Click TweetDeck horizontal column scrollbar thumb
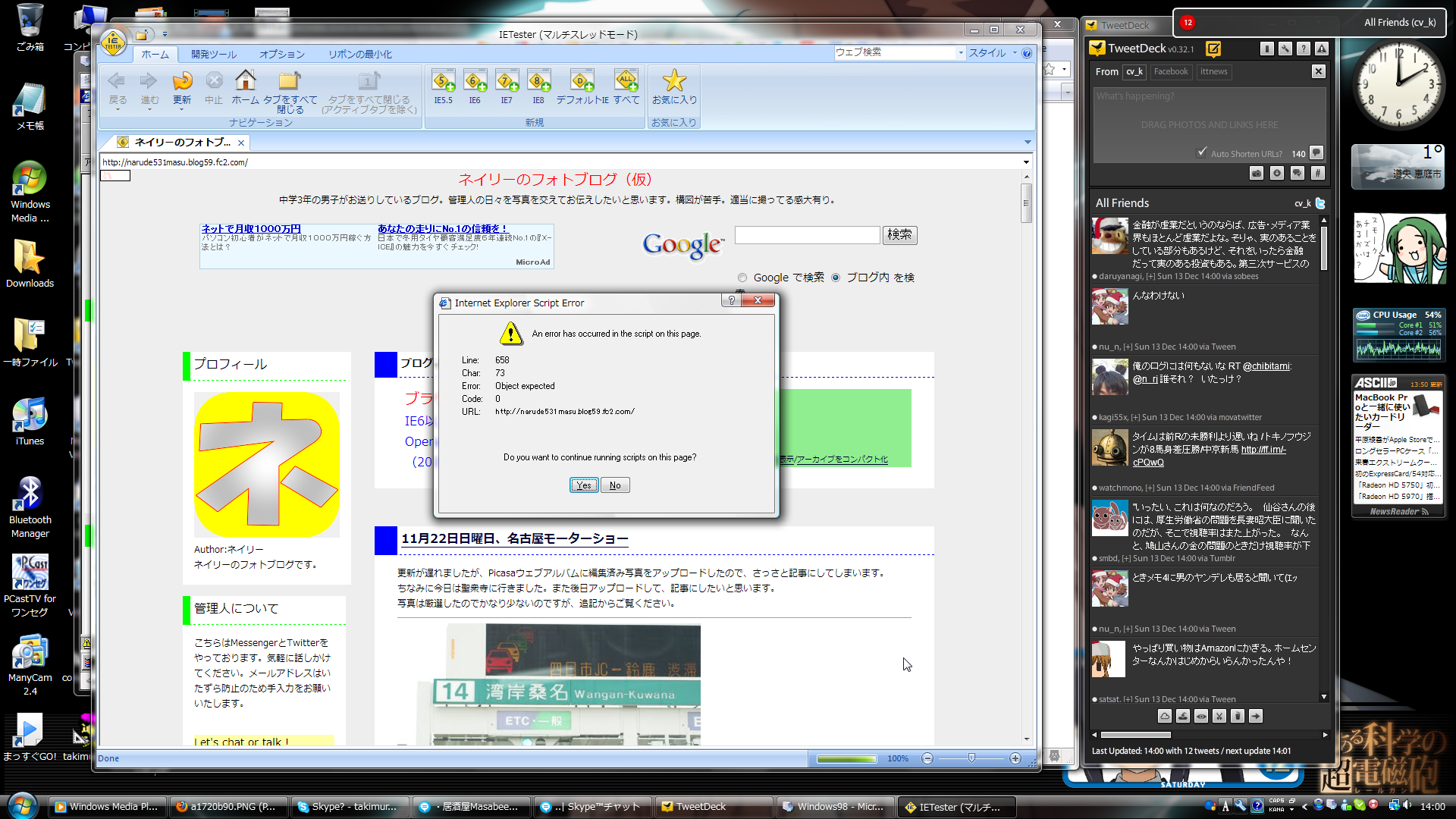Image resolution: width=1456 pixels, height=819 pixels. point(1135,734)
